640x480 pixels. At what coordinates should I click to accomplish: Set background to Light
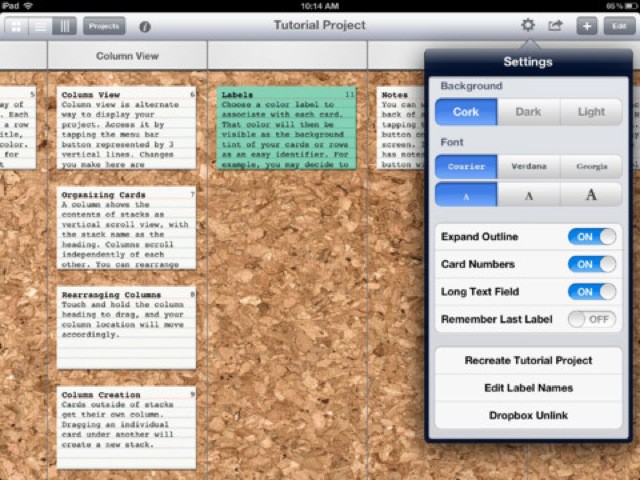click(x=590, y=112)
